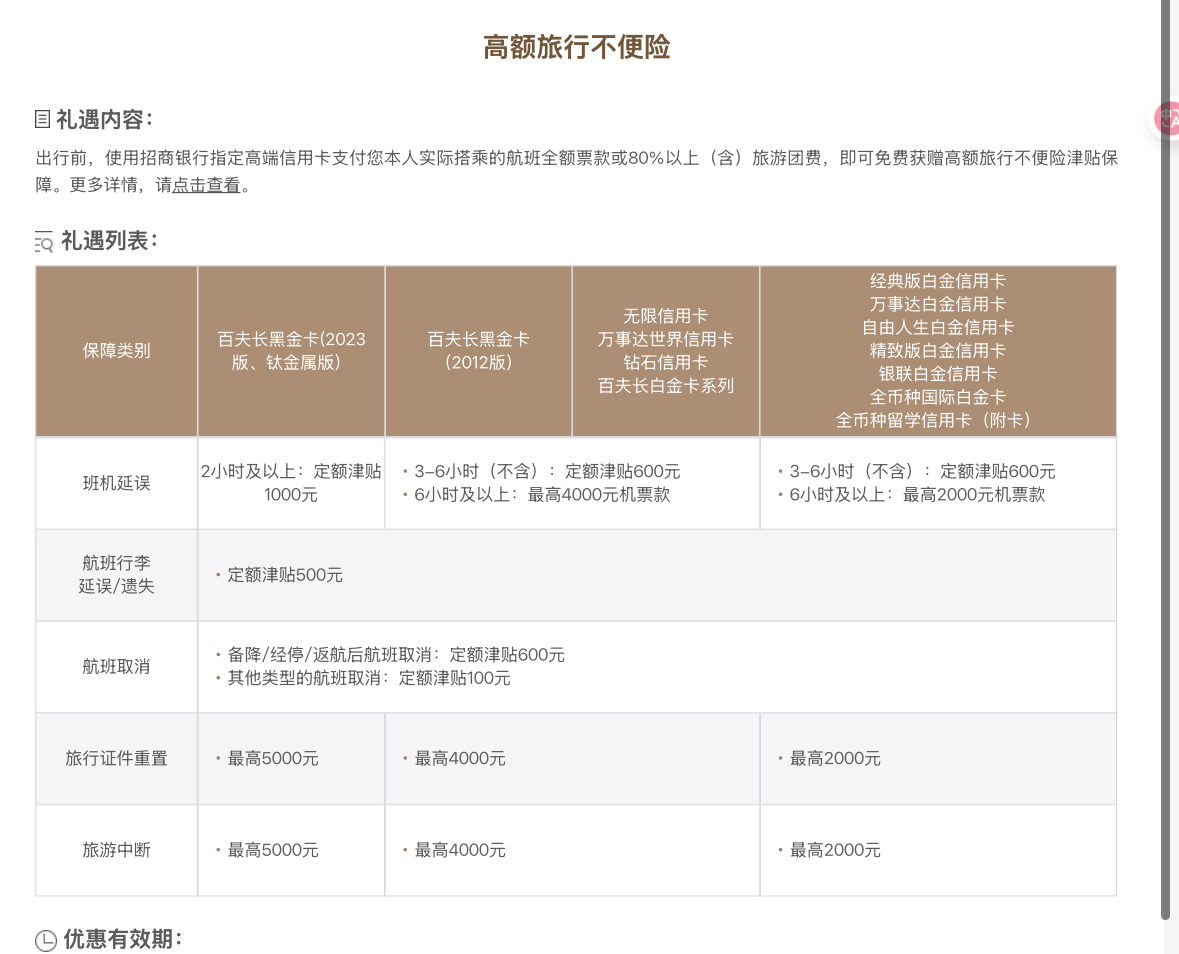
Task: Click 最高5000元 in the 旅游中断 row
Action: [273, 850]
